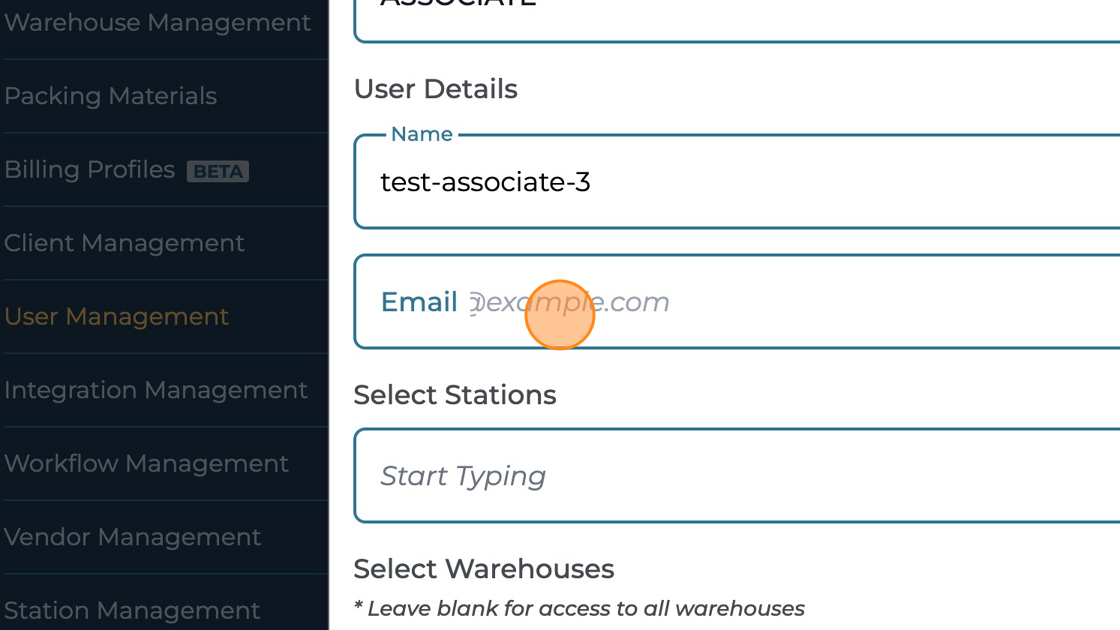Viewport: 1120px width, 630px height.
Task: Click the Select Warehouses heading
Action: pos(483,569)
